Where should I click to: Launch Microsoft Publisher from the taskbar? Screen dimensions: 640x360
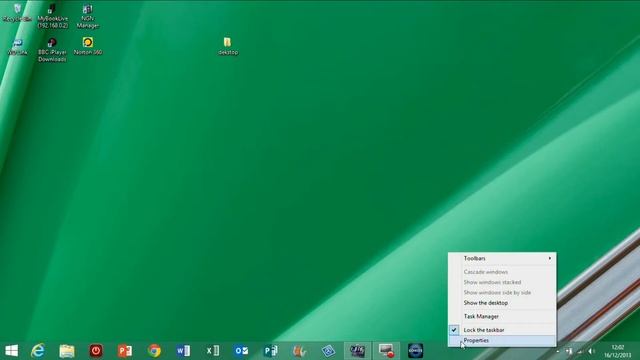coord(271,351)
